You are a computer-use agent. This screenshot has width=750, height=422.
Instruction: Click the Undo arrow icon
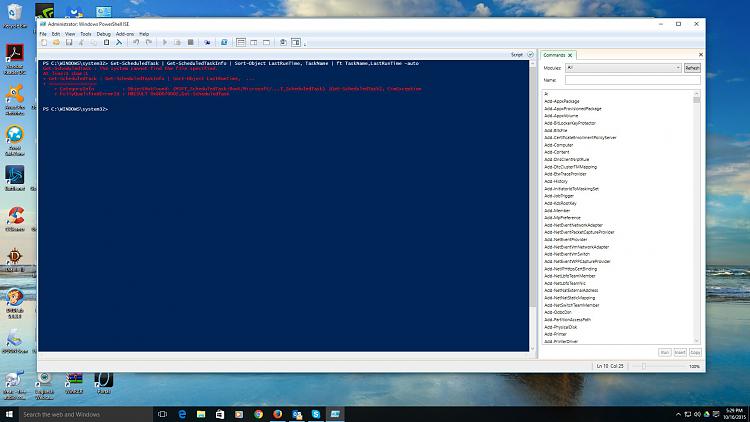(x=136, y=43)
